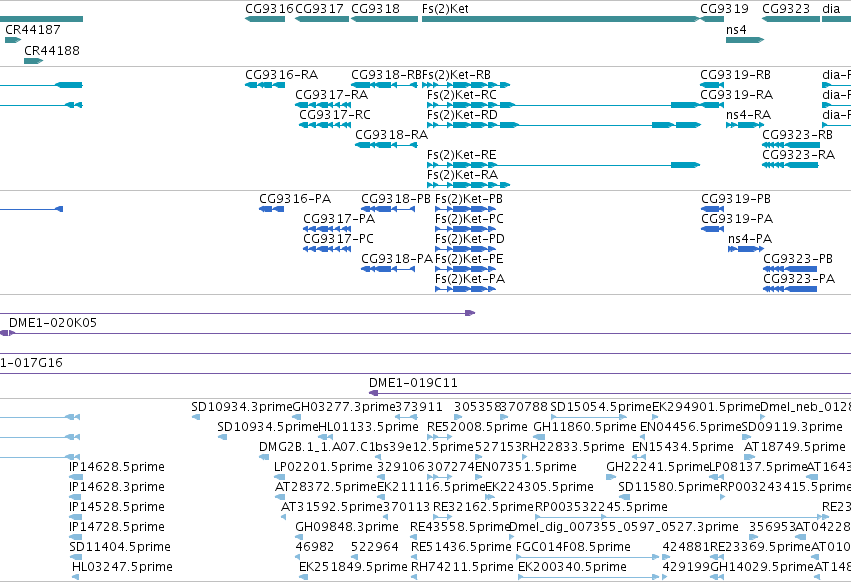Click EST SD15054.5prime

[601, 407]
